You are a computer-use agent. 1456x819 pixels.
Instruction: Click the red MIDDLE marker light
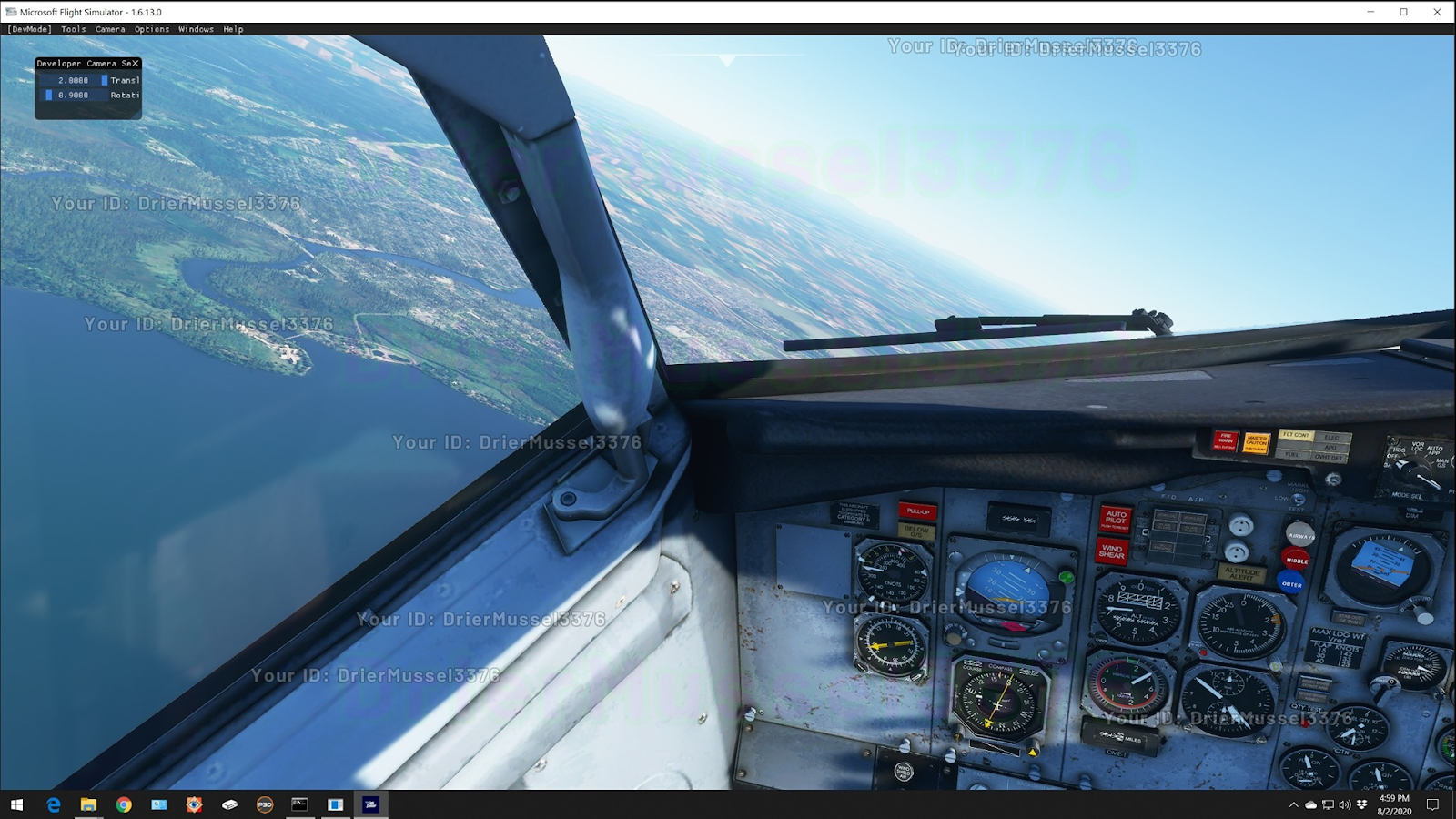click(1296, 560)
